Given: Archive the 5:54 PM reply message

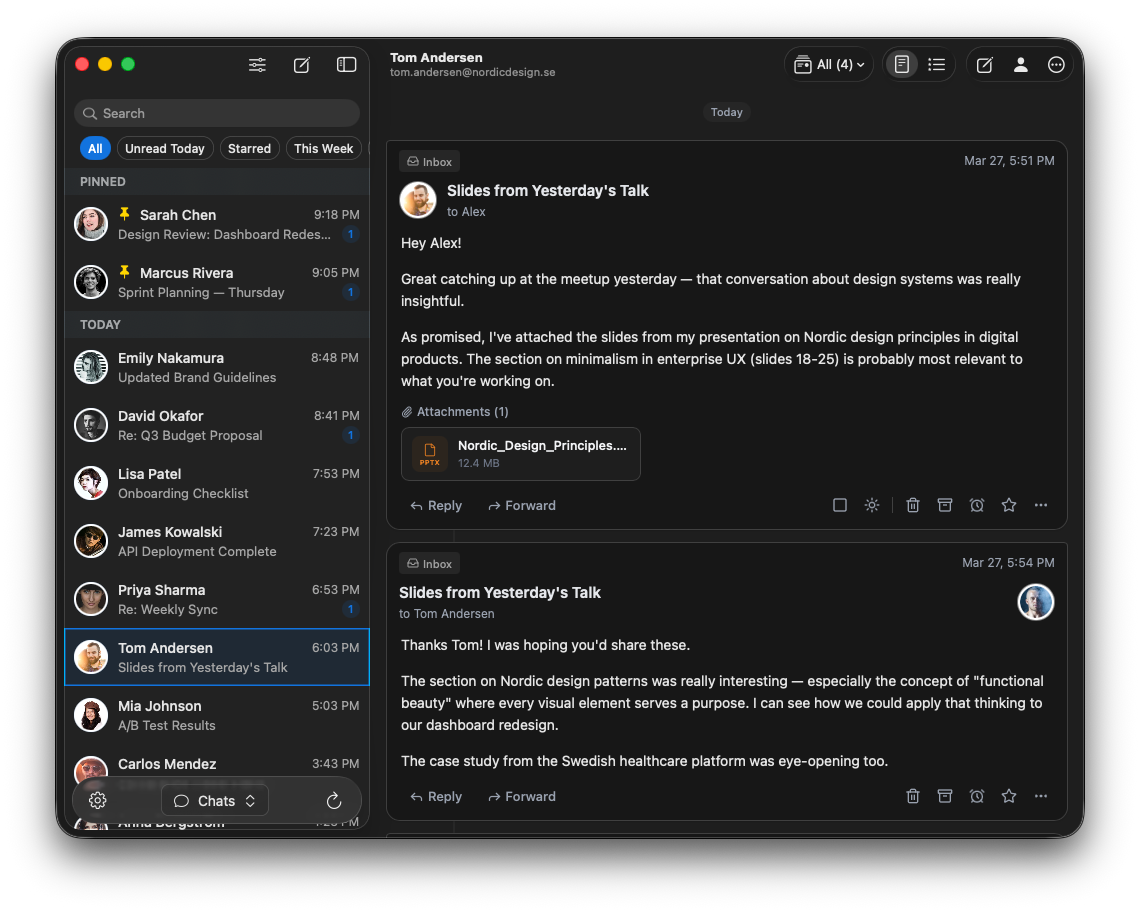Looking at the screenshot, I should (944, 796).
